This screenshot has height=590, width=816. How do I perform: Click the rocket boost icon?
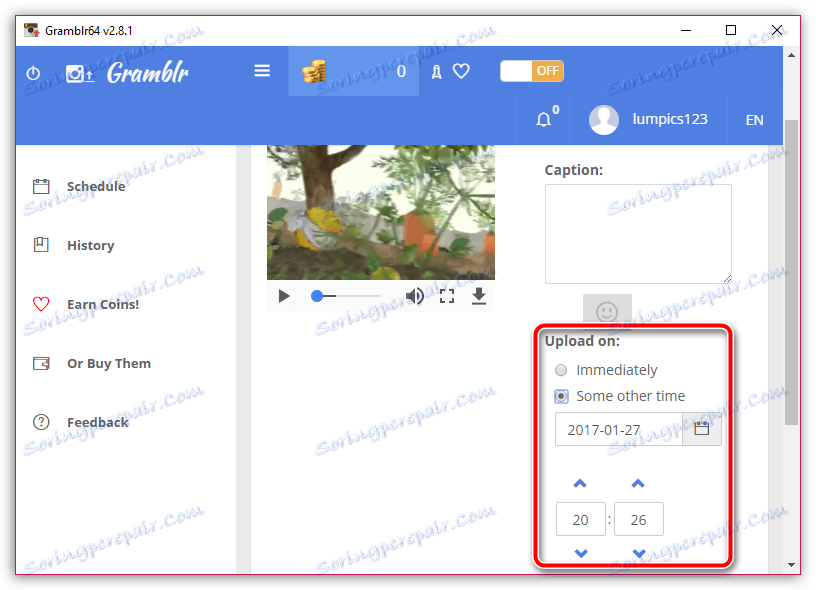[x=437, y=72]
